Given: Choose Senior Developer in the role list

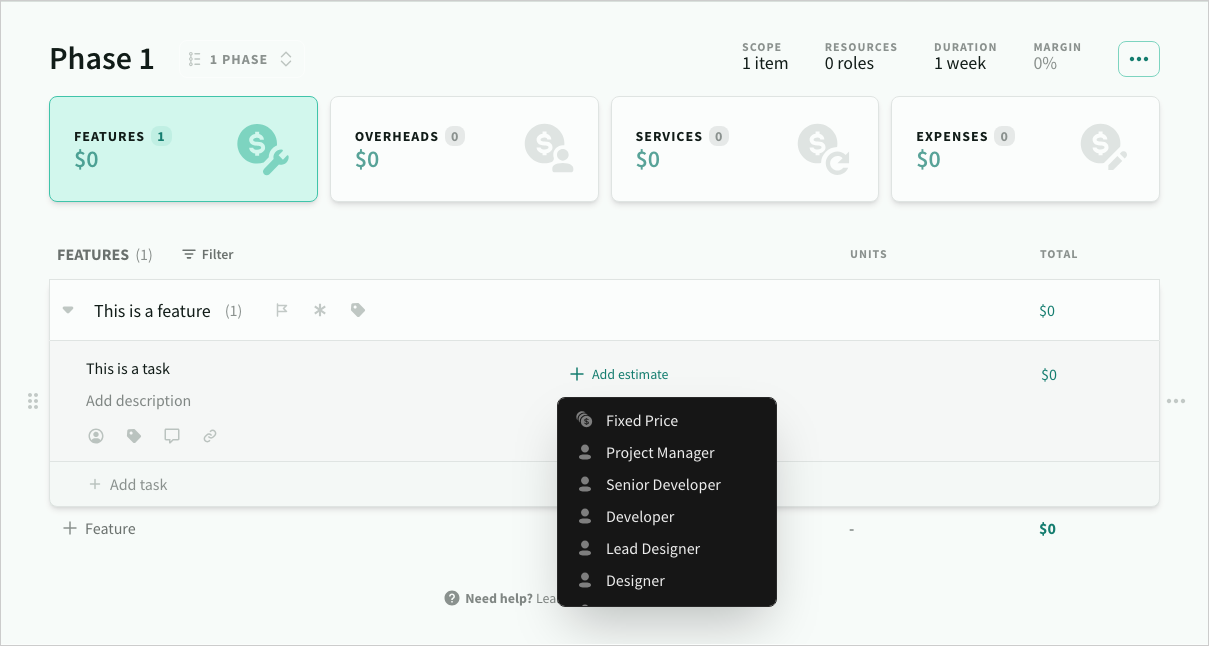Looking at the screenshot, I should (663, 485).
